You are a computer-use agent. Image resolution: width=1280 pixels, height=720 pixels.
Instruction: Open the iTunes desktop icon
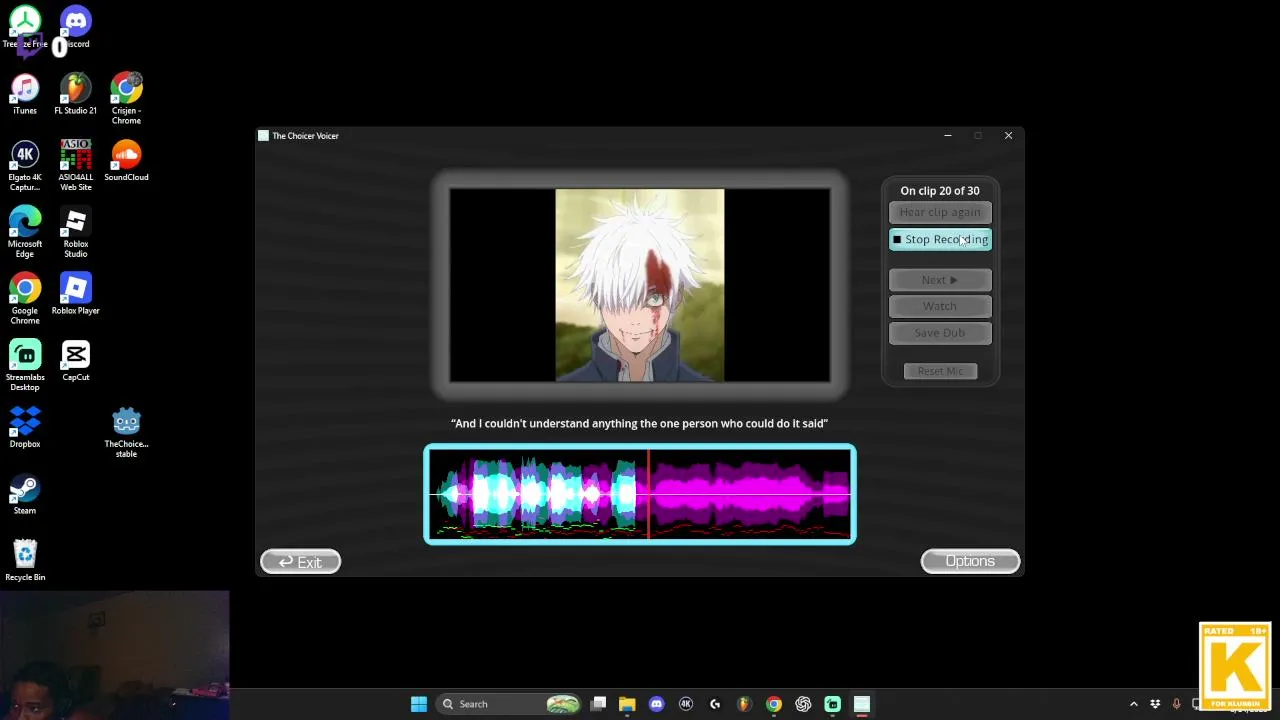[x=25, y=94]
